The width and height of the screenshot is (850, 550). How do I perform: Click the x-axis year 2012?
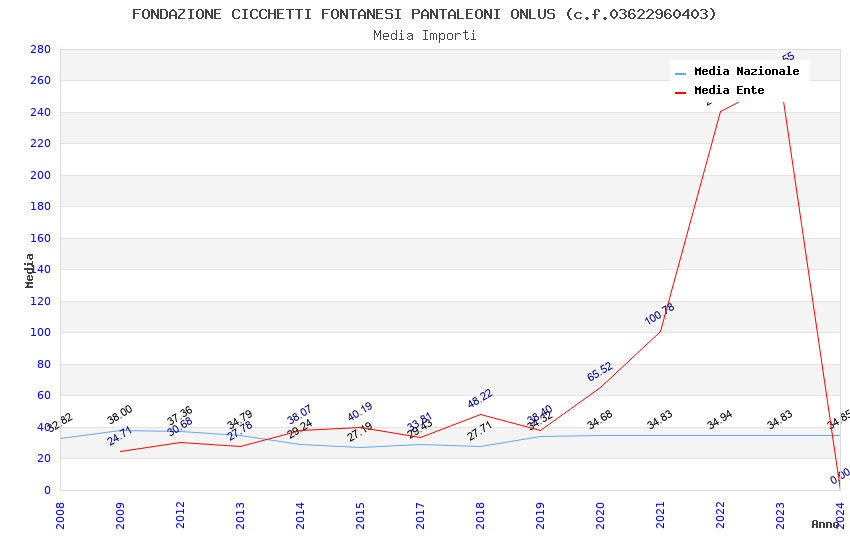pos(180,515)
